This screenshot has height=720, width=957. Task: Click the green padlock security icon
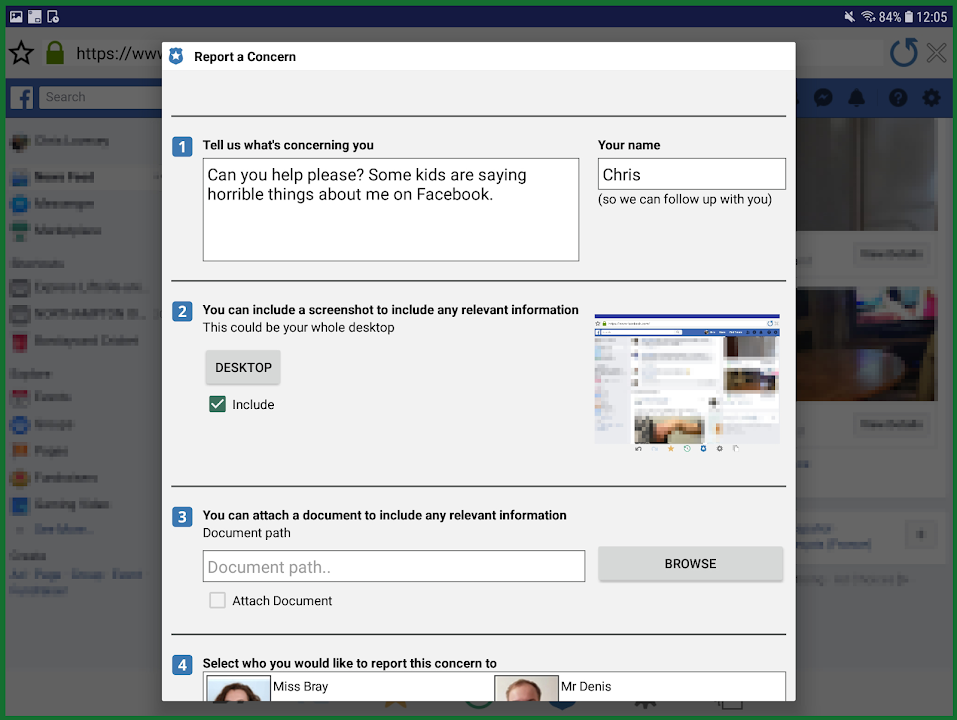click(x=55, y=53)
